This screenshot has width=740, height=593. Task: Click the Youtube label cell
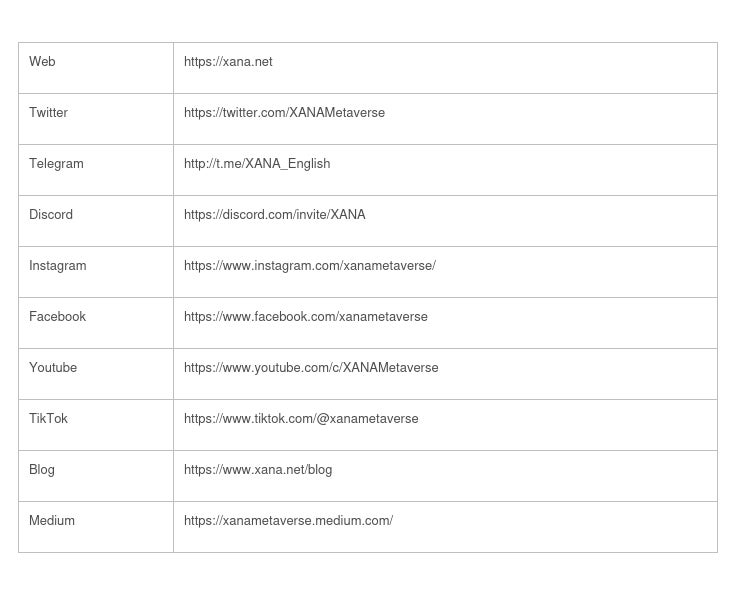[53, 368]
